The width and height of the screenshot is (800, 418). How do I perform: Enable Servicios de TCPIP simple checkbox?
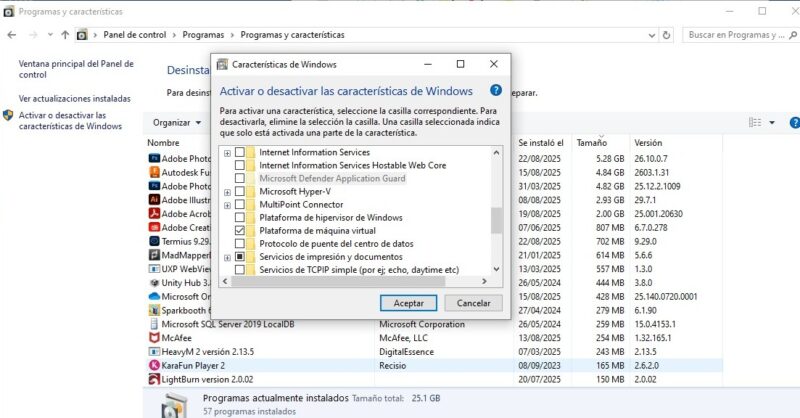pyautogui.click(x=239, y=270)
